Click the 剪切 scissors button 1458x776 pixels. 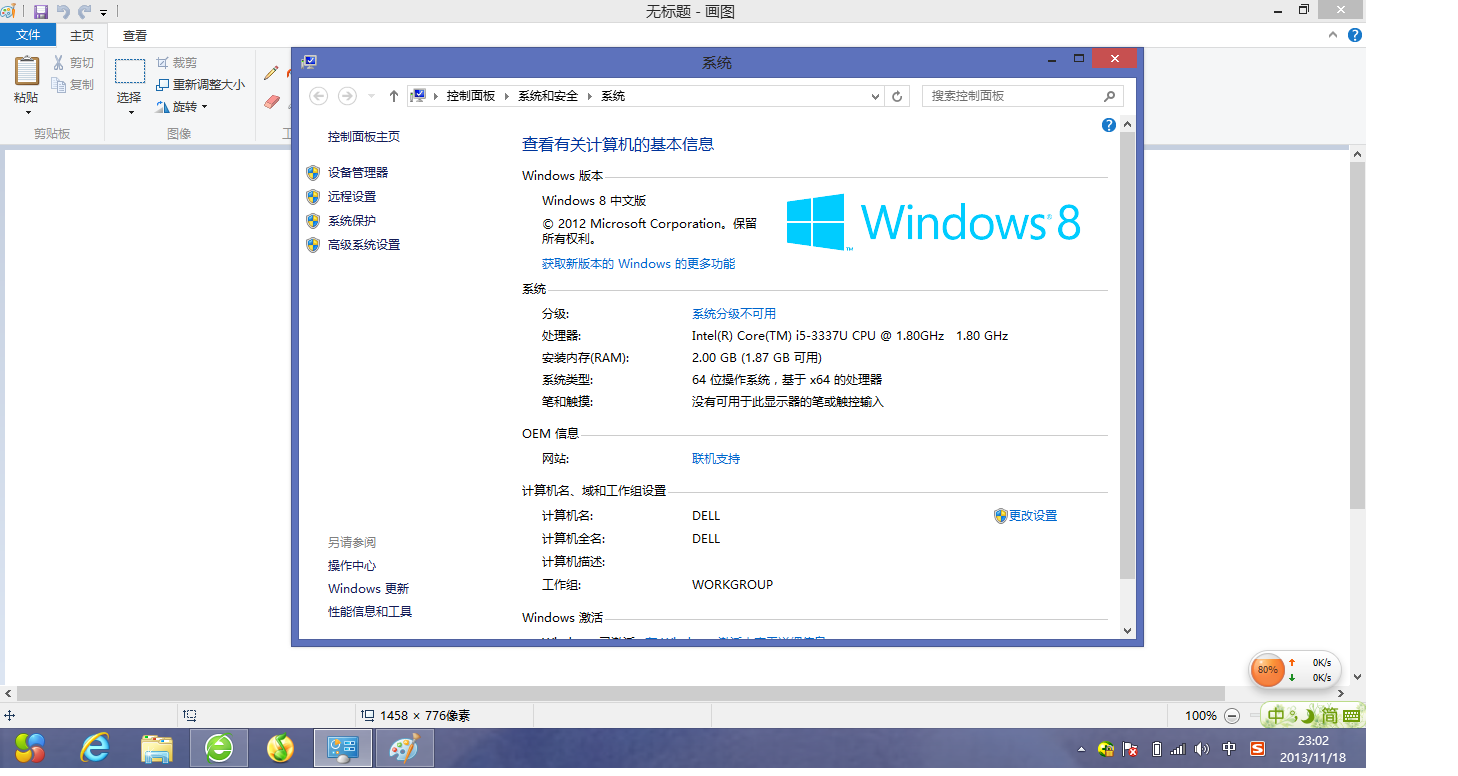click(74, 63)
